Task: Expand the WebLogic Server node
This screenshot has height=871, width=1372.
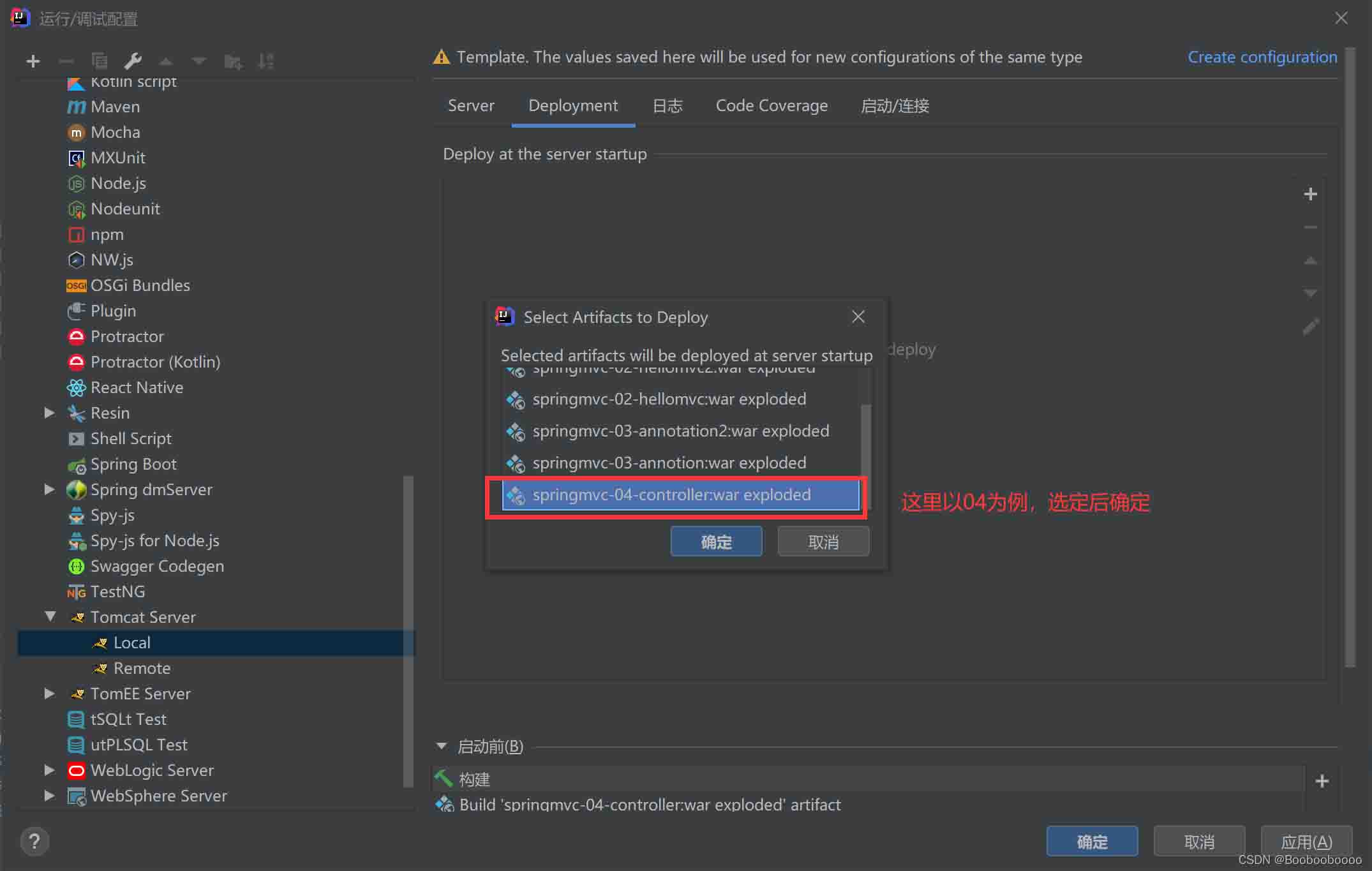Action: tap(49, 770)
